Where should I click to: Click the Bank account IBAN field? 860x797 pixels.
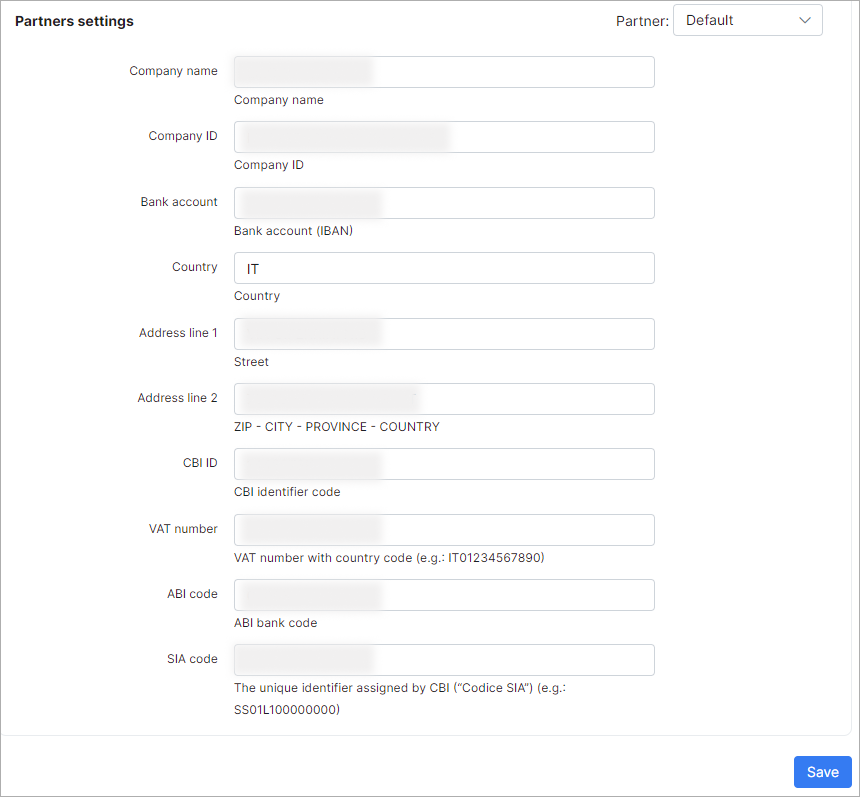[x=444, y=203]
